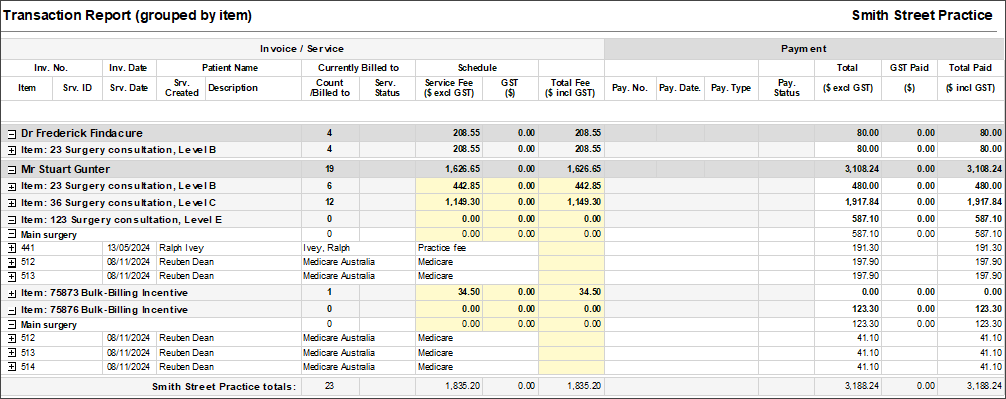
Task: Select the Payment section header
Action: tap(803, 49)
